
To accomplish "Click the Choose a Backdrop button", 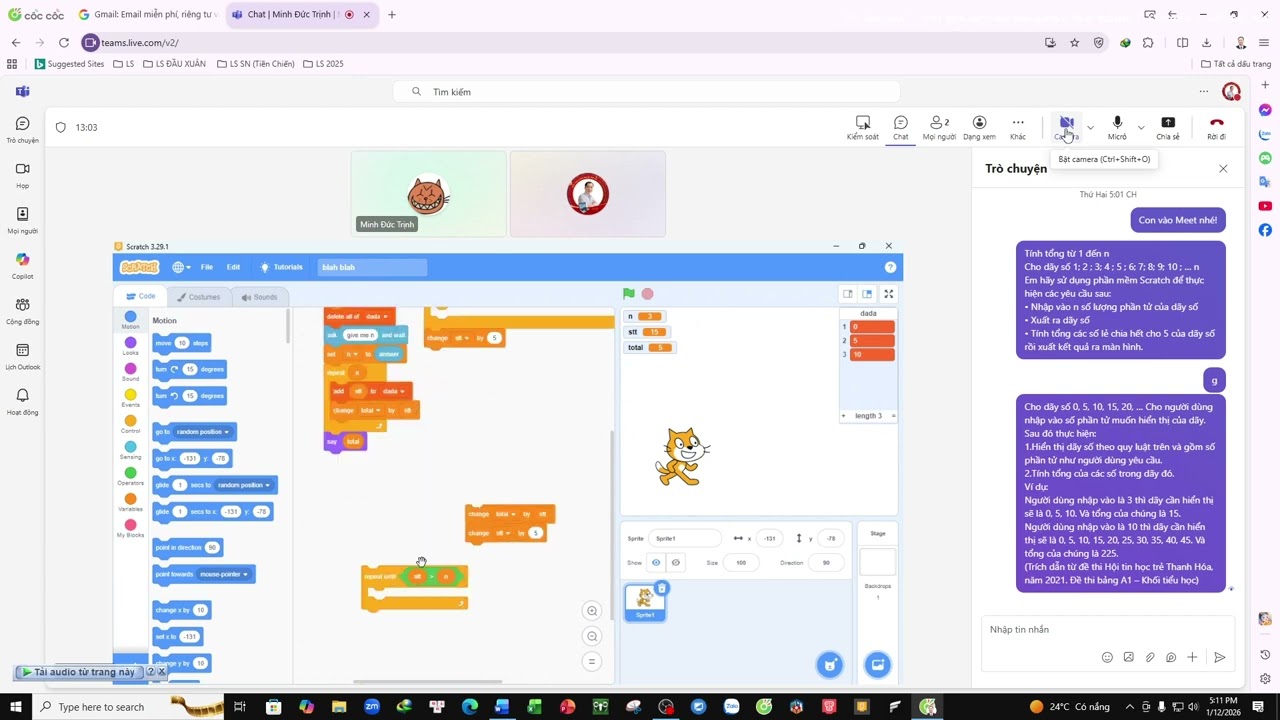I will pos(877,664).
